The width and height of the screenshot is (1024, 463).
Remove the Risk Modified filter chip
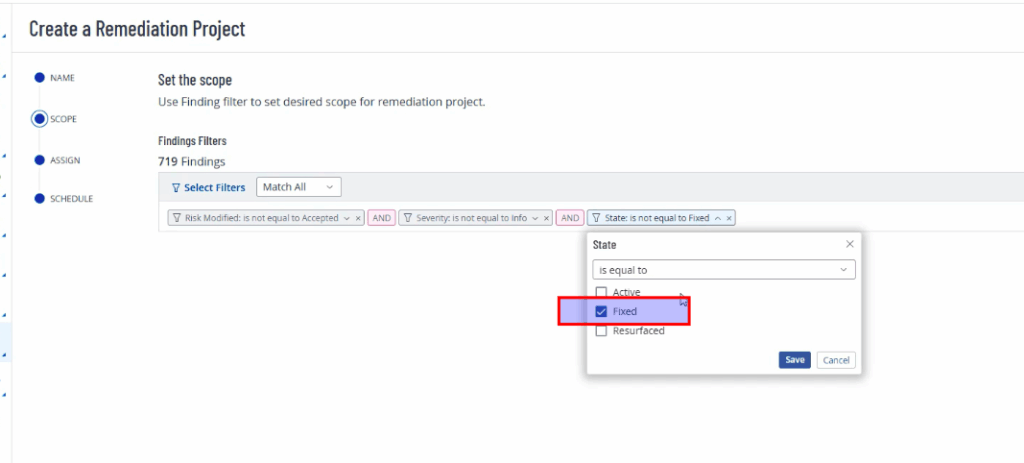(358, 218)
